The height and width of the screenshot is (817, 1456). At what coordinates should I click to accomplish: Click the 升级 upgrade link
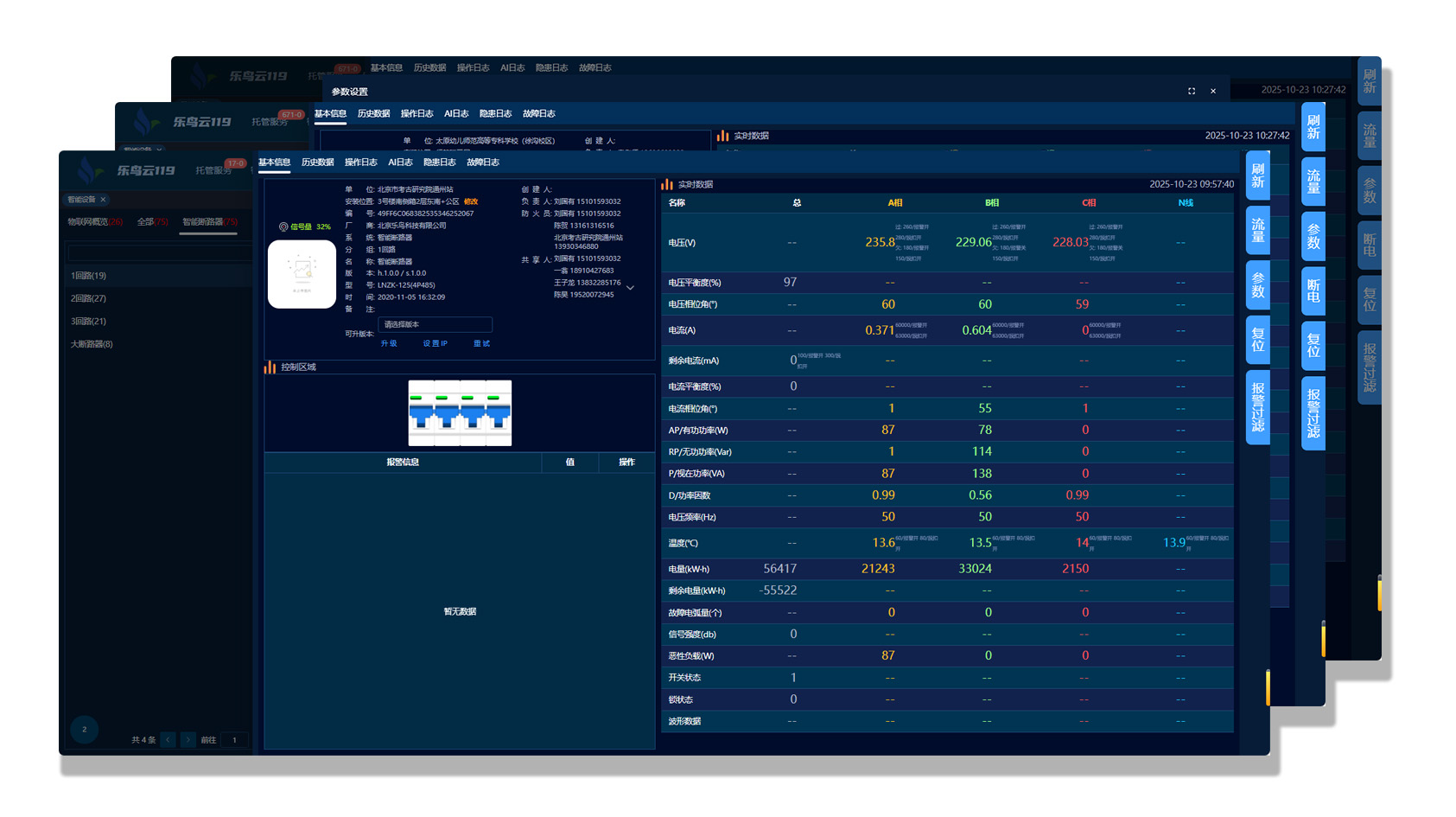[x=389, y=343]
